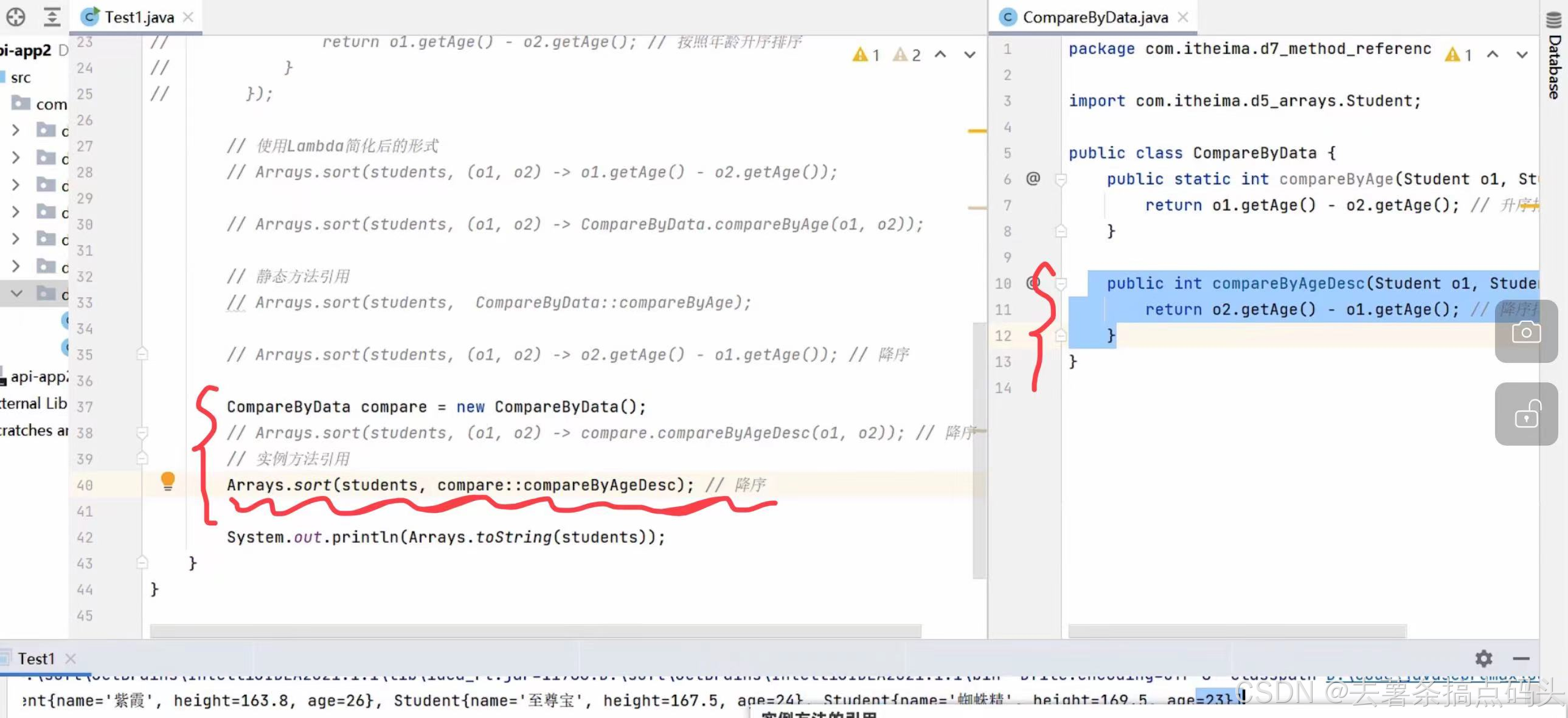Screen dimensions: 1568x718
Task: Go to previous highlighted error in Test1.java
Action: click(940, 55)
